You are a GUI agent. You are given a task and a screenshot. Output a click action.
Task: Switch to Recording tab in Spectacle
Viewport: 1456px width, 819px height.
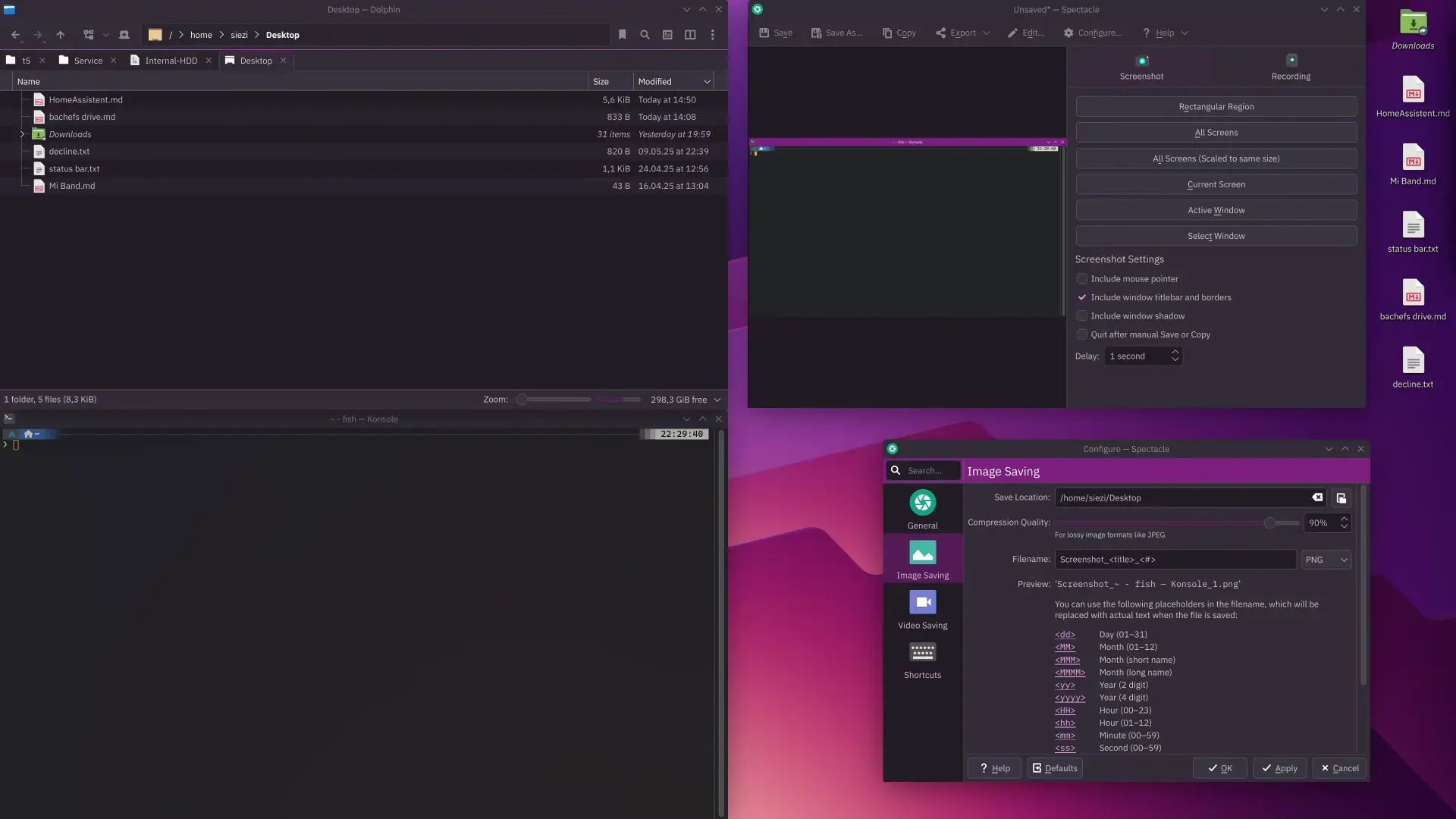(x=1291, y=67)
